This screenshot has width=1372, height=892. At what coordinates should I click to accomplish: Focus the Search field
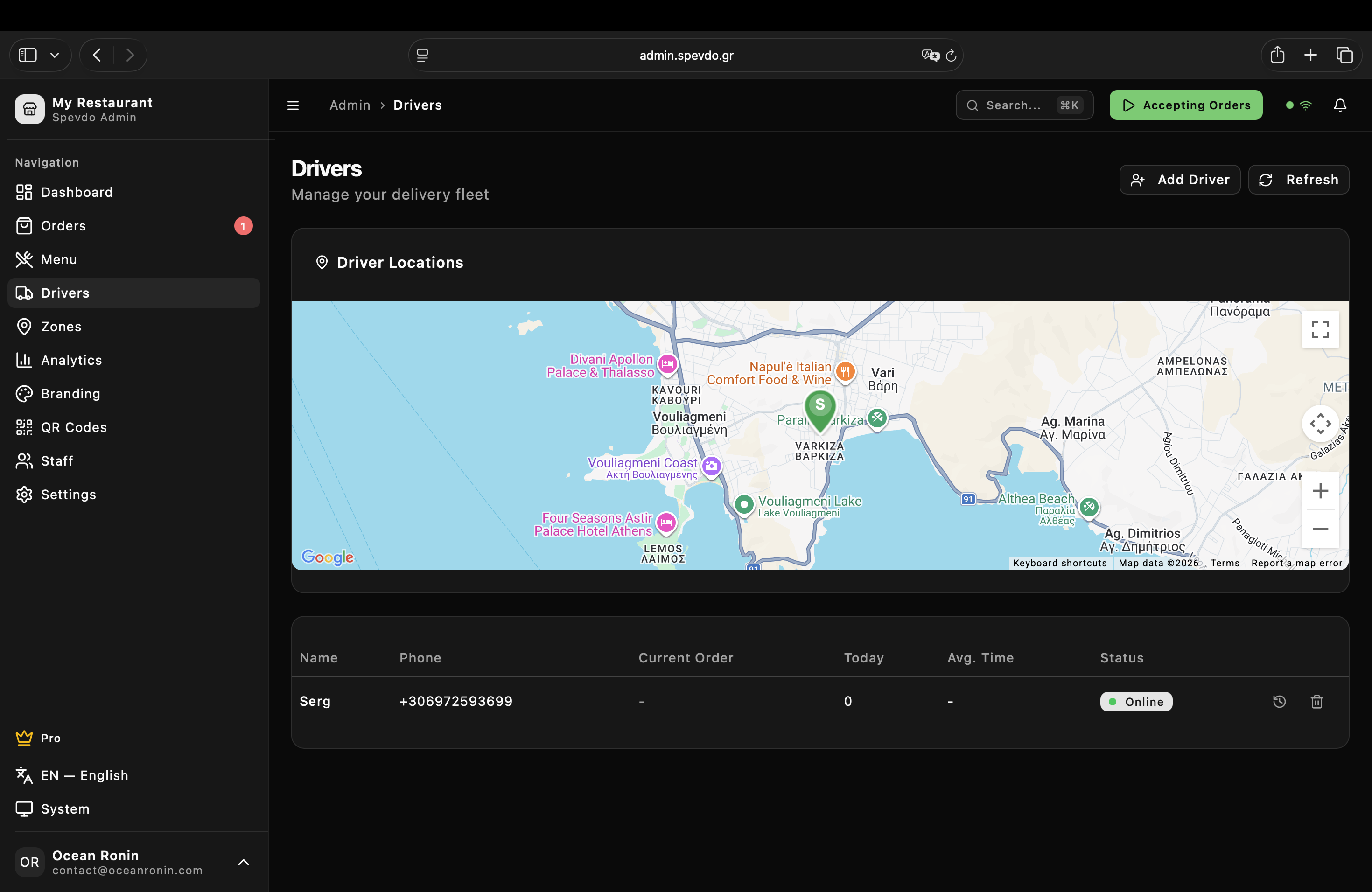tap(1024, 105)
